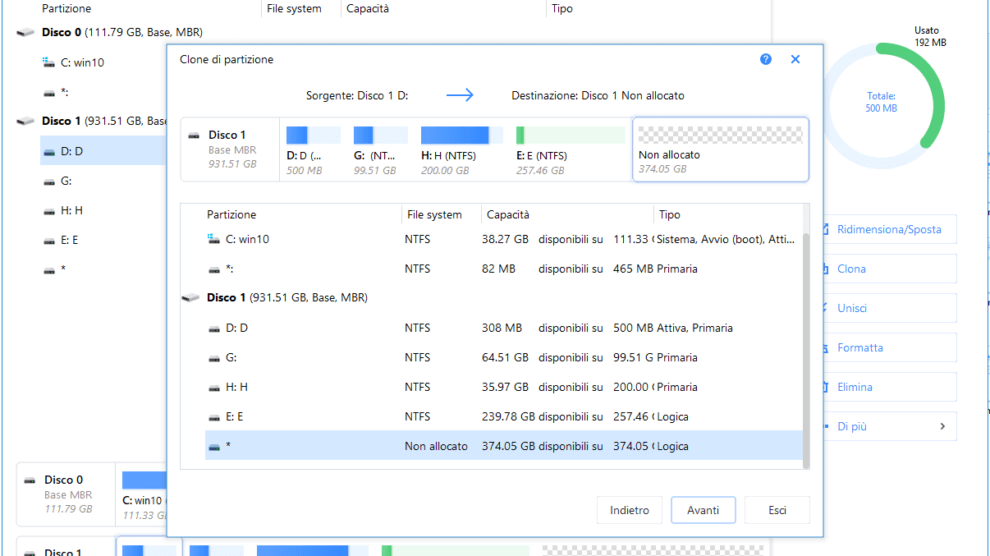Click the Windows icon of C: win10 row
This screenshot has height=556, width=990.
pos(213,239)
